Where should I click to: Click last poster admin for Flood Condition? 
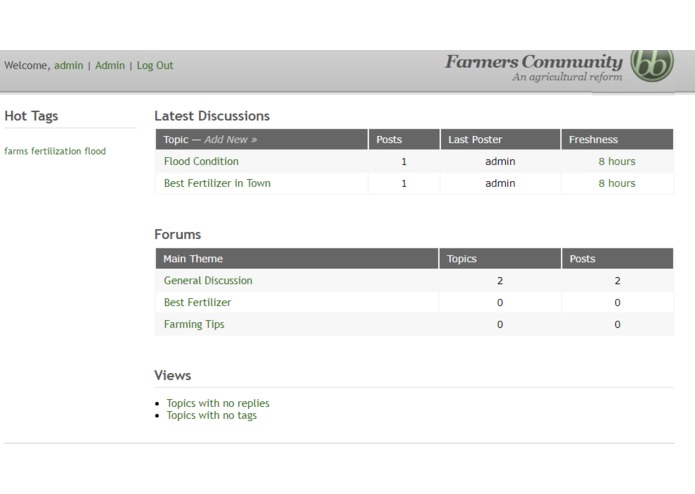tap(500, 161)
